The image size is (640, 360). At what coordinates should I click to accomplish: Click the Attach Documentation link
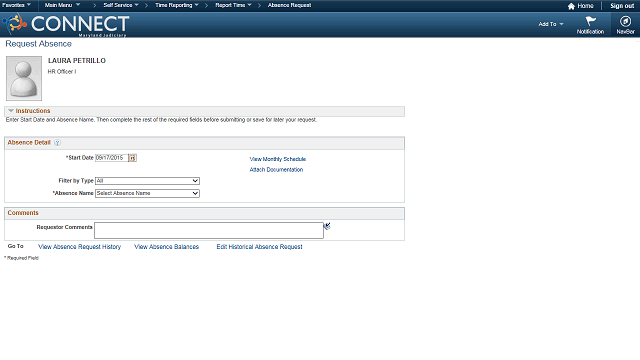(276, 170)
